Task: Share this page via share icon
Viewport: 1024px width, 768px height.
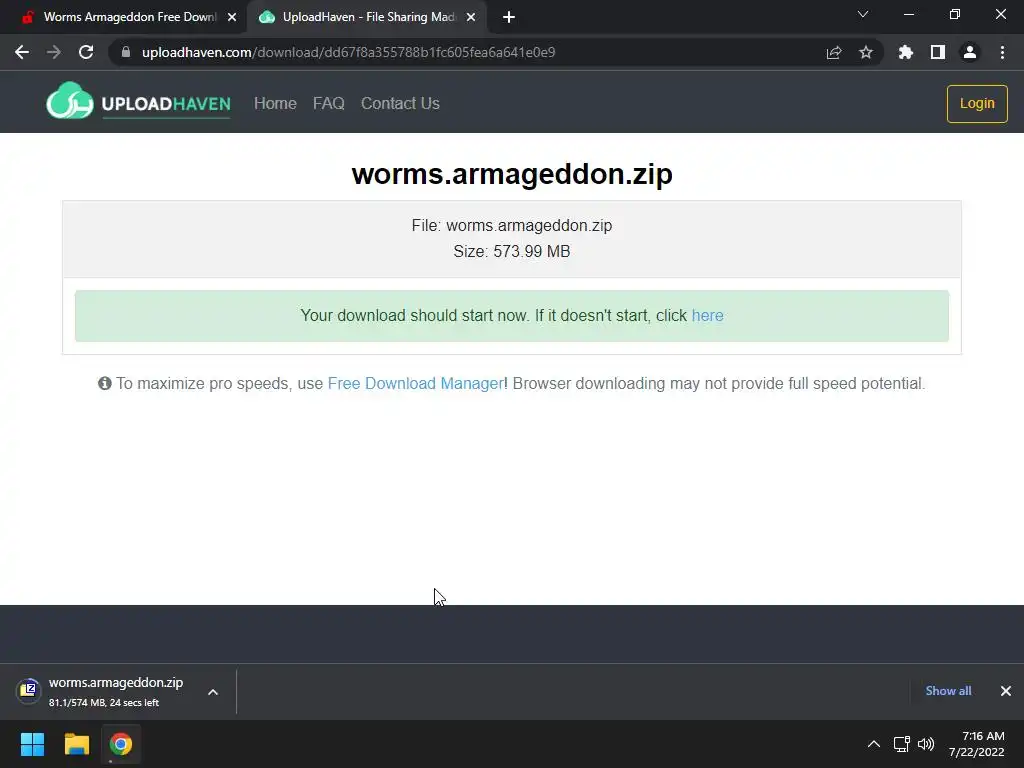Action: click(833, 52)
